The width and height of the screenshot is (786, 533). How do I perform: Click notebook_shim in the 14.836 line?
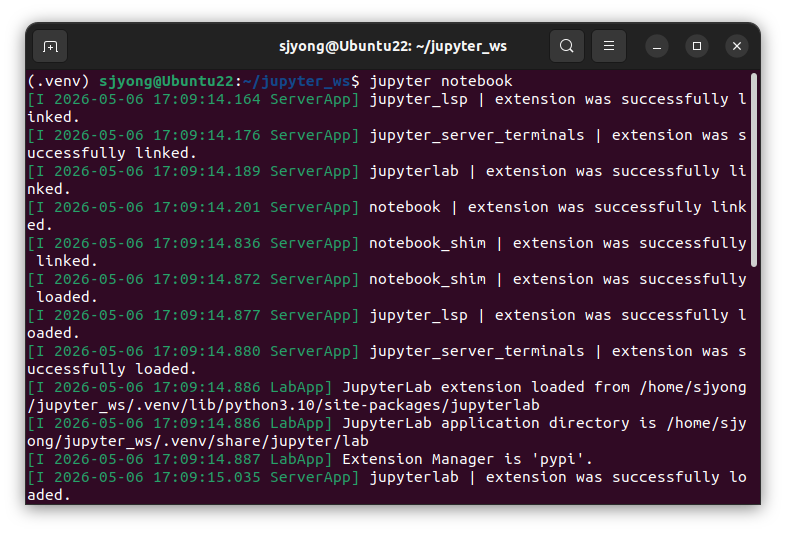click(428, 243)
